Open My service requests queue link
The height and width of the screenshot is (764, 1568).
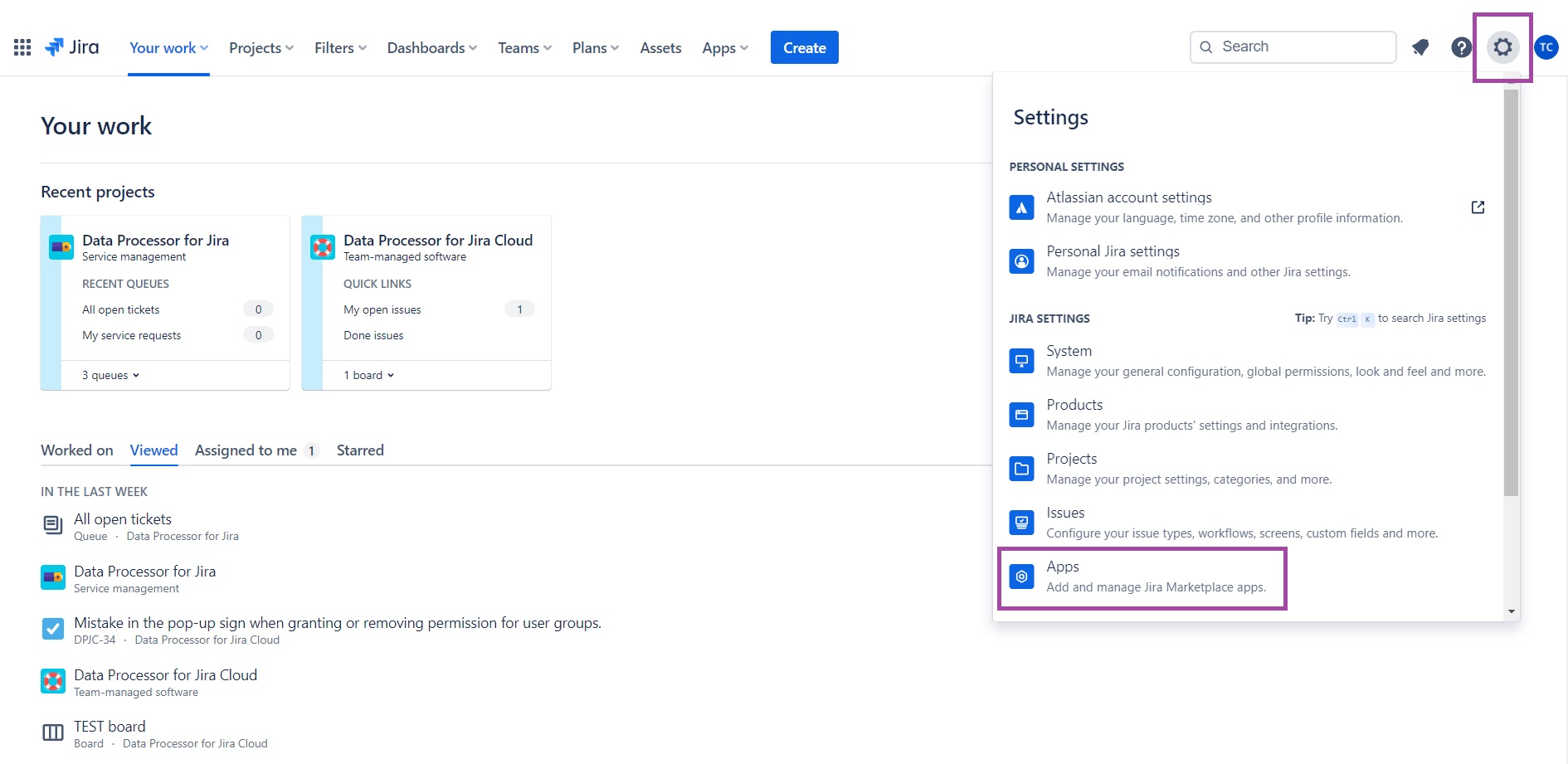click(x=131, y=335)
